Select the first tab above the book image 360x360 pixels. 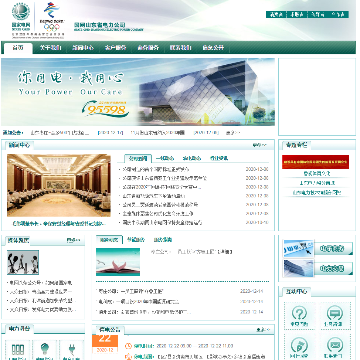[109, 240]
